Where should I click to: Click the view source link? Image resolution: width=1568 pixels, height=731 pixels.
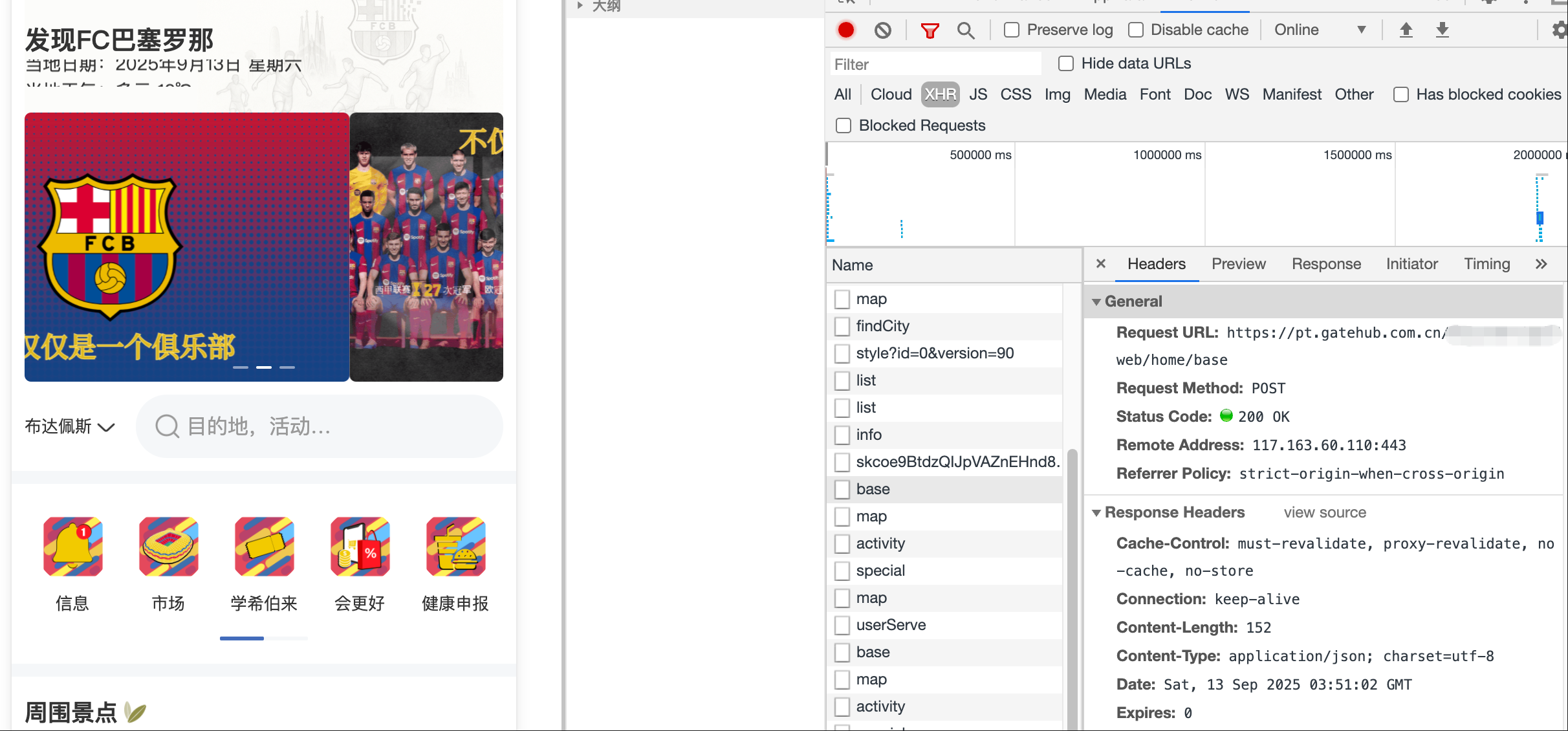[1325, 512]
